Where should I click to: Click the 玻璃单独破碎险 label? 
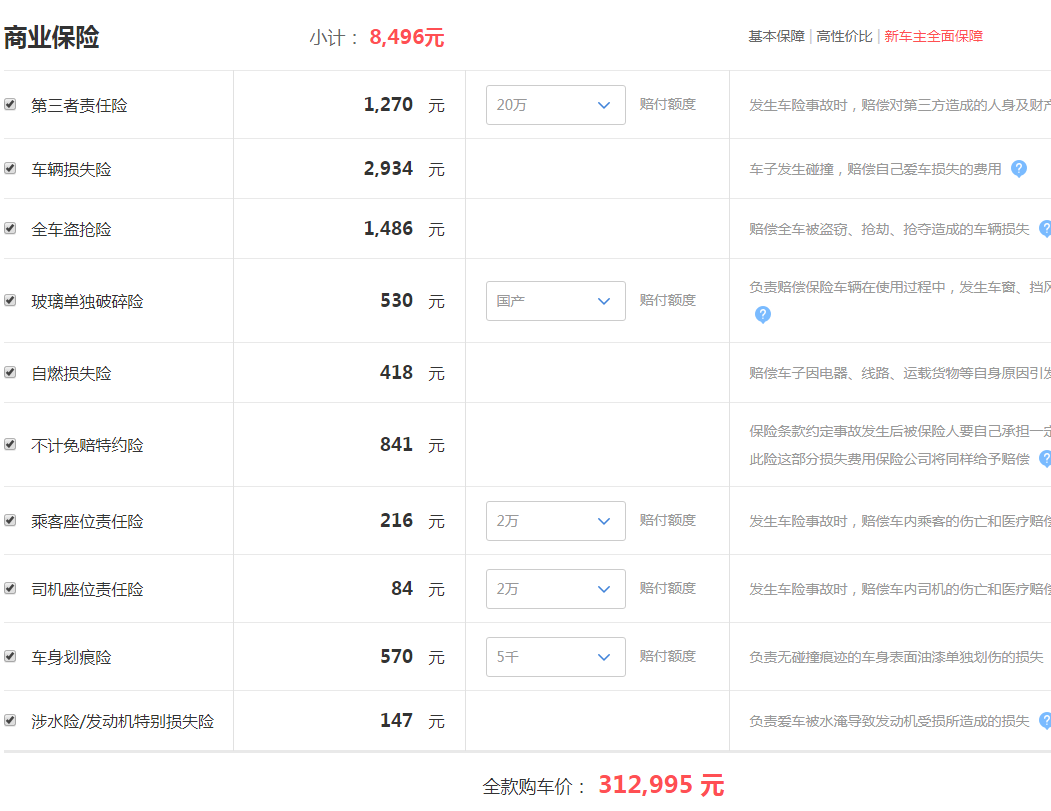pyautogui.click(x=87, y=302)
